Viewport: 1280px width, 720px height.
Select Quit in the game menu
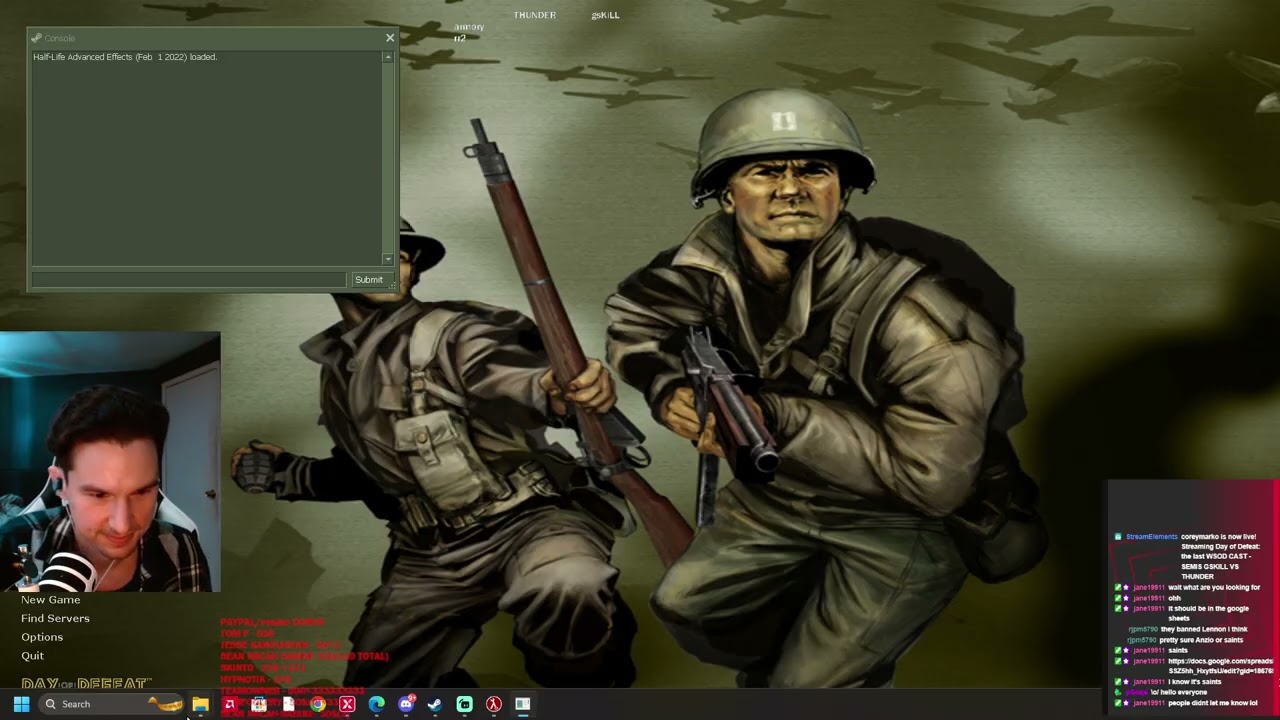32,656
